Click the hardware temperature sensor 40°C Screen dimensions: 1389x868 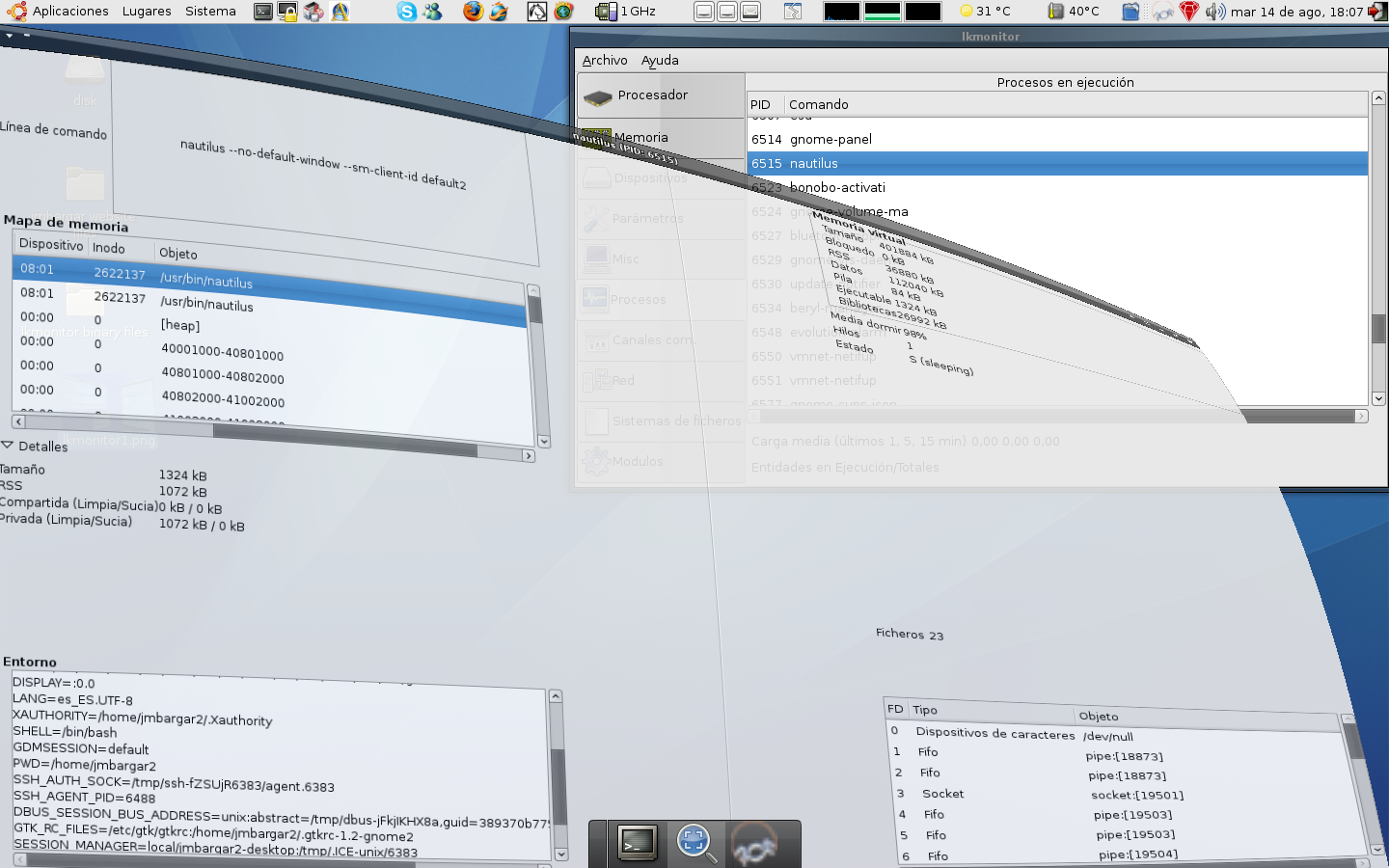pyautogui.click(x=1074, y=12)
